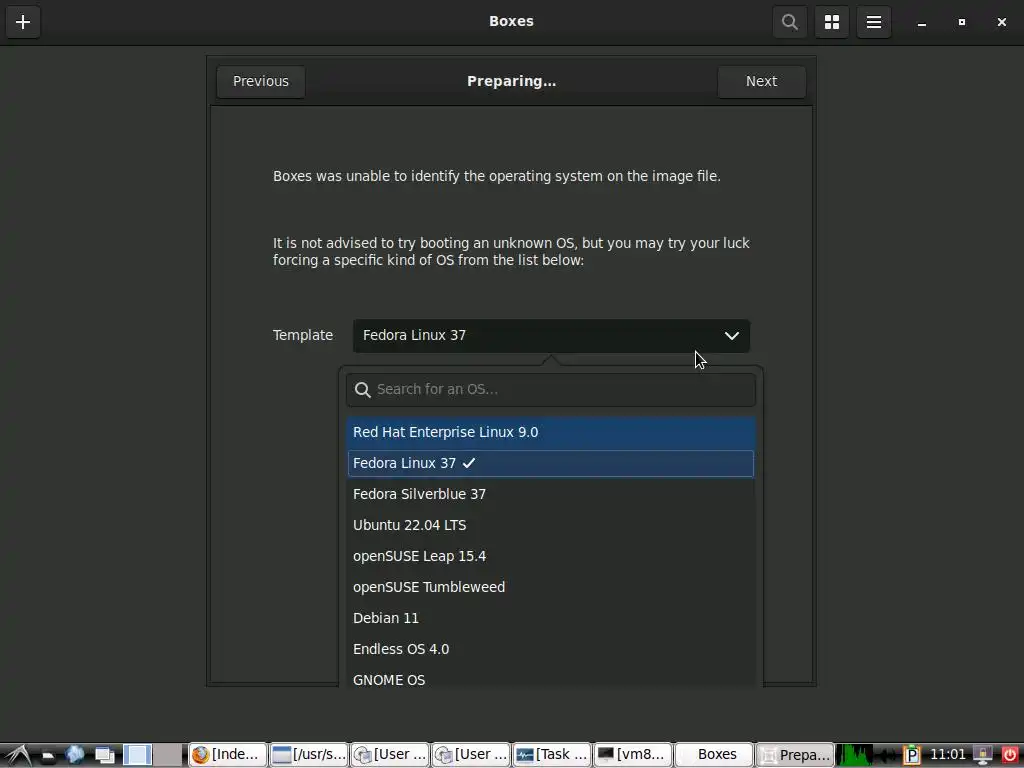
Task: Click the red power logout icon
Action: point(1010,756)
